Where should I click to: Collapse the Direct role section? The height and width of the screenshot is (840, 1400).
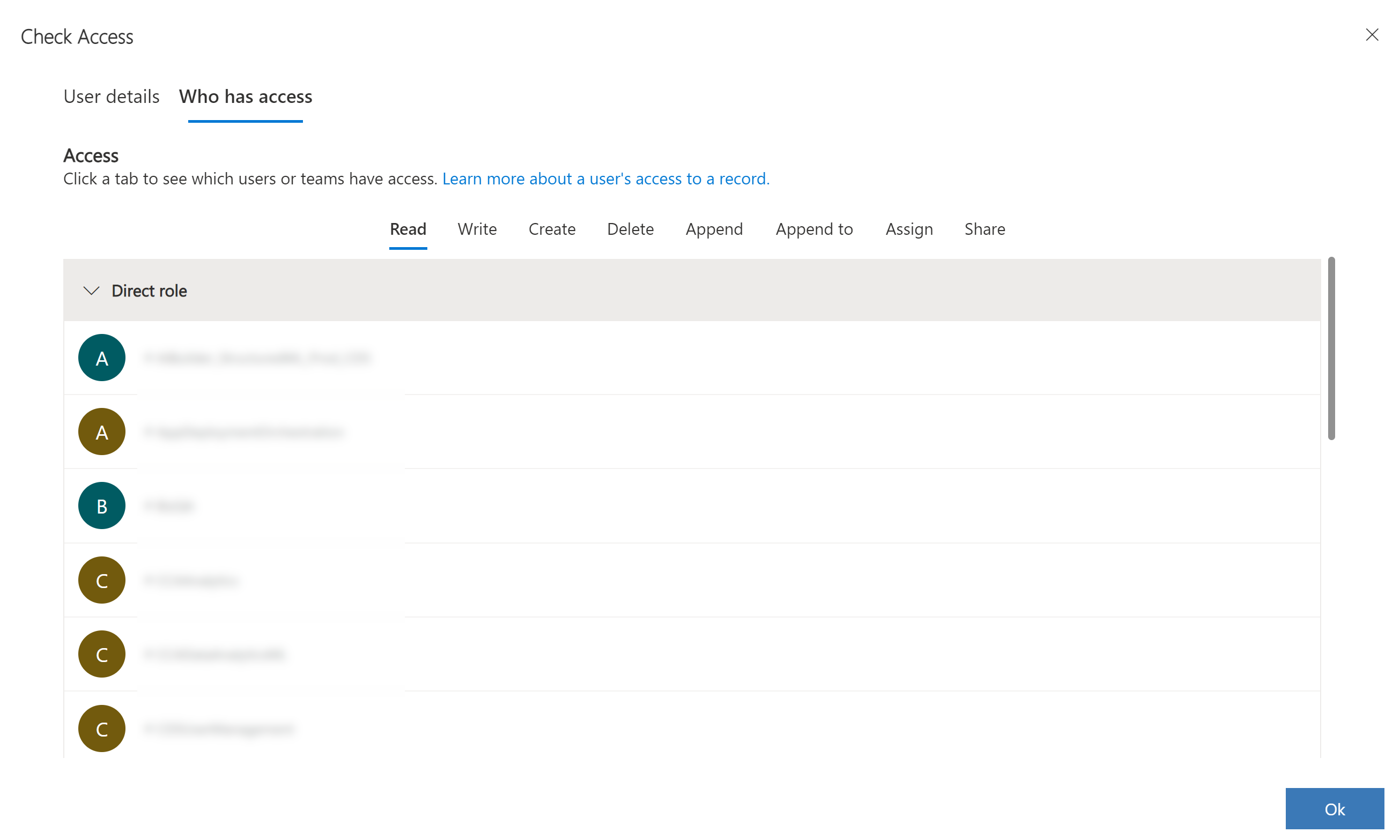click(x=91, y=289)
